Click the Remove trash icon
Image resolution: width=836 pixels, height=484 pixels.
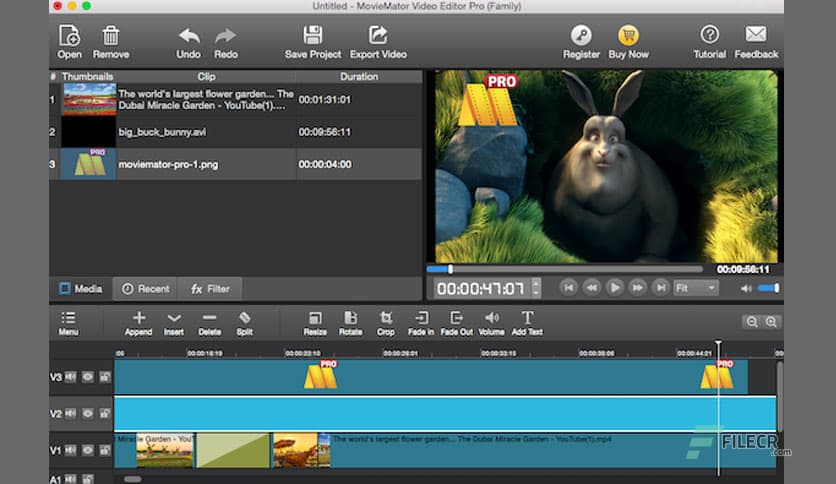(x=110, y=42)
